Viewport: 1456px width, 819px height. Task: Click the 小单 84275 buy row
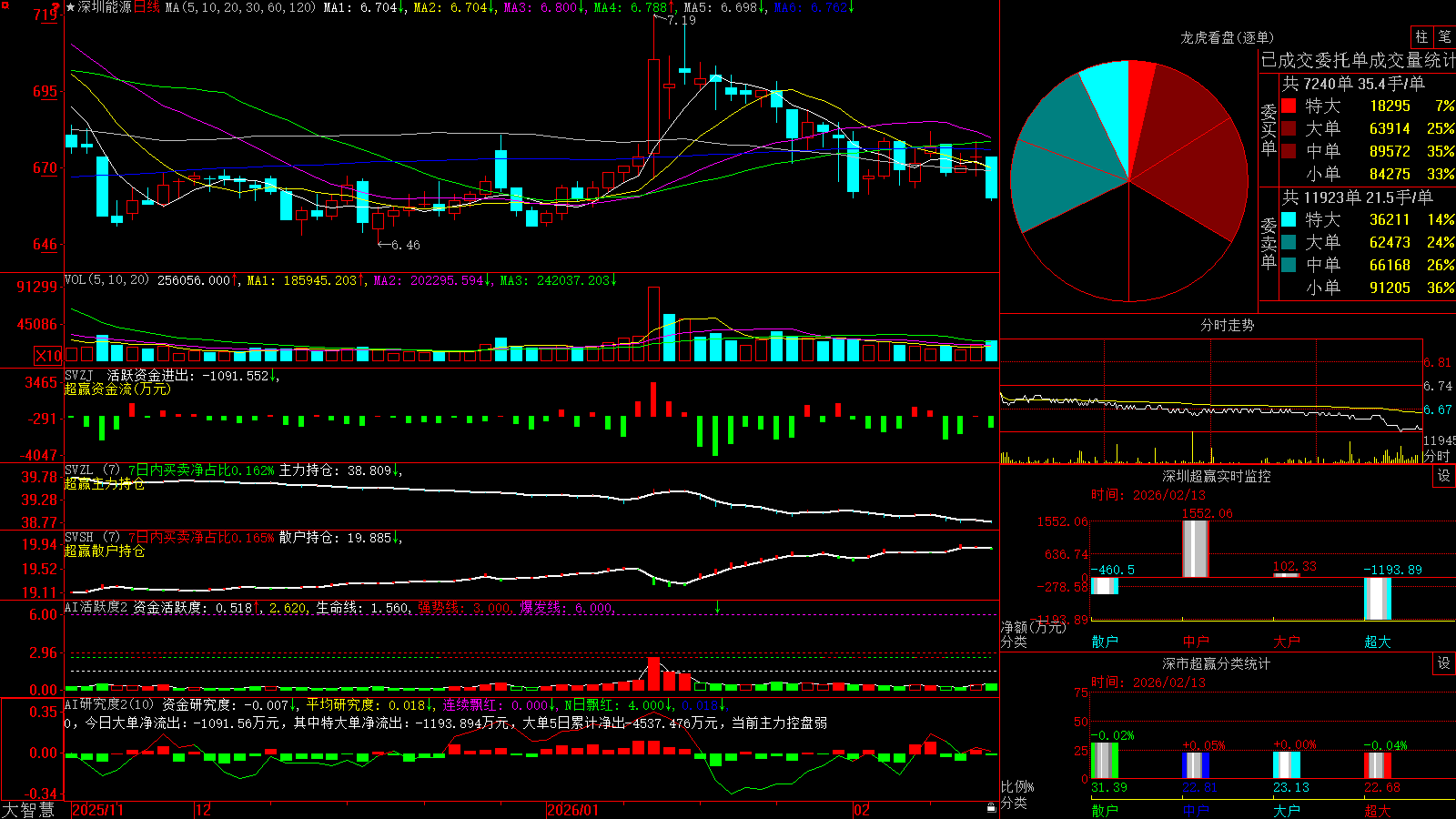pos(1368,174)
